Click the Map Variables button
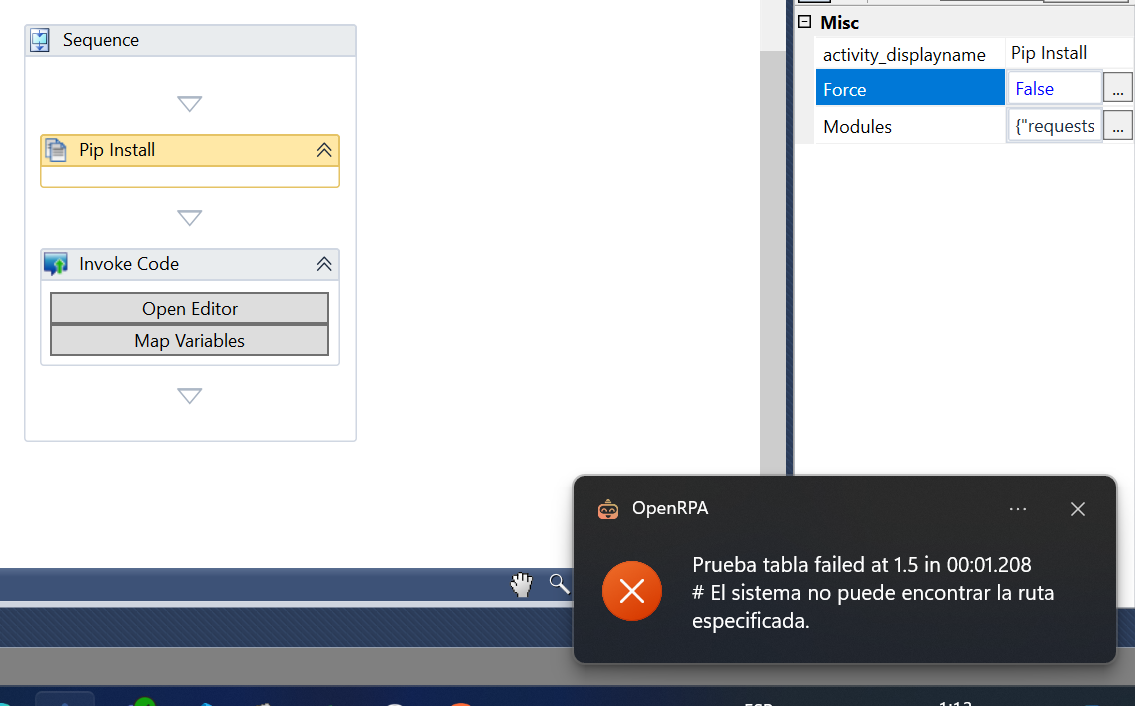 click(x=190, y=341)
